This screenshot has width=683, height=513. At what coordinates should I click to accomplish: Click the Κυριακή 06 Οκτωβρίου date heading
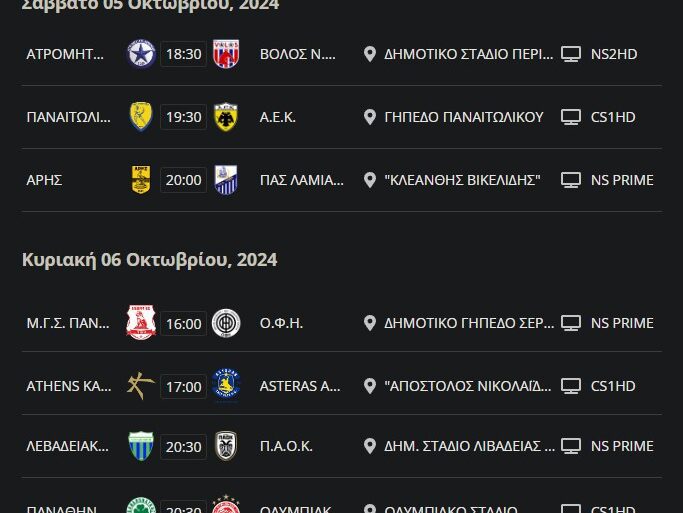click(x=150, y=260)
